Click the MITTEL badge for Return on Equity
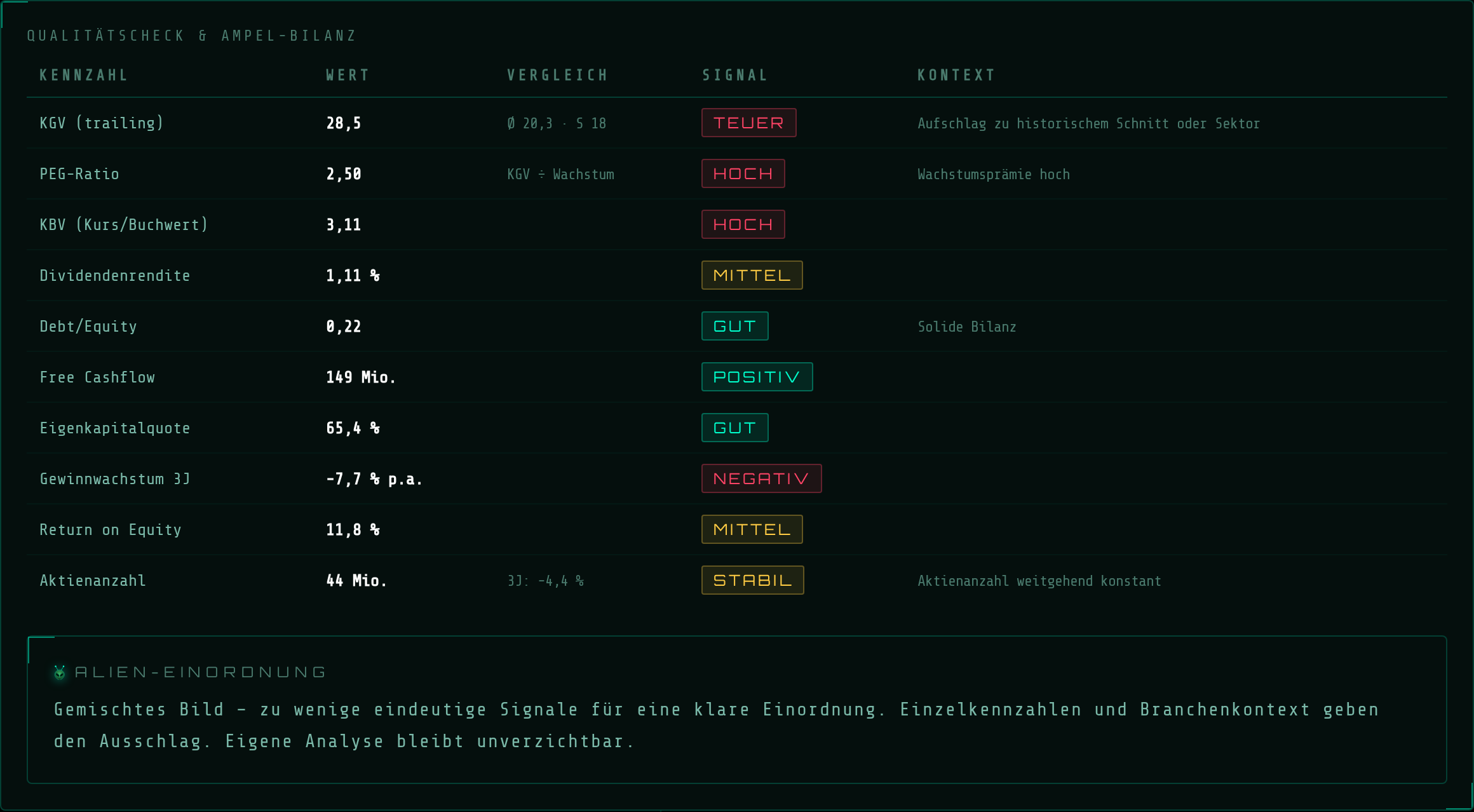The height and width of the screenshot is (812, 1474). pyautogui.click(x=752, y=529)
